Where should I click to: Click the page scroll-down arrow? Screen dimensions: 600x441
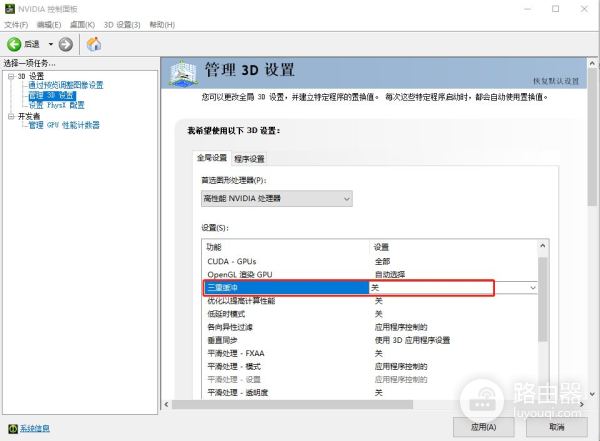pos(592,394)
